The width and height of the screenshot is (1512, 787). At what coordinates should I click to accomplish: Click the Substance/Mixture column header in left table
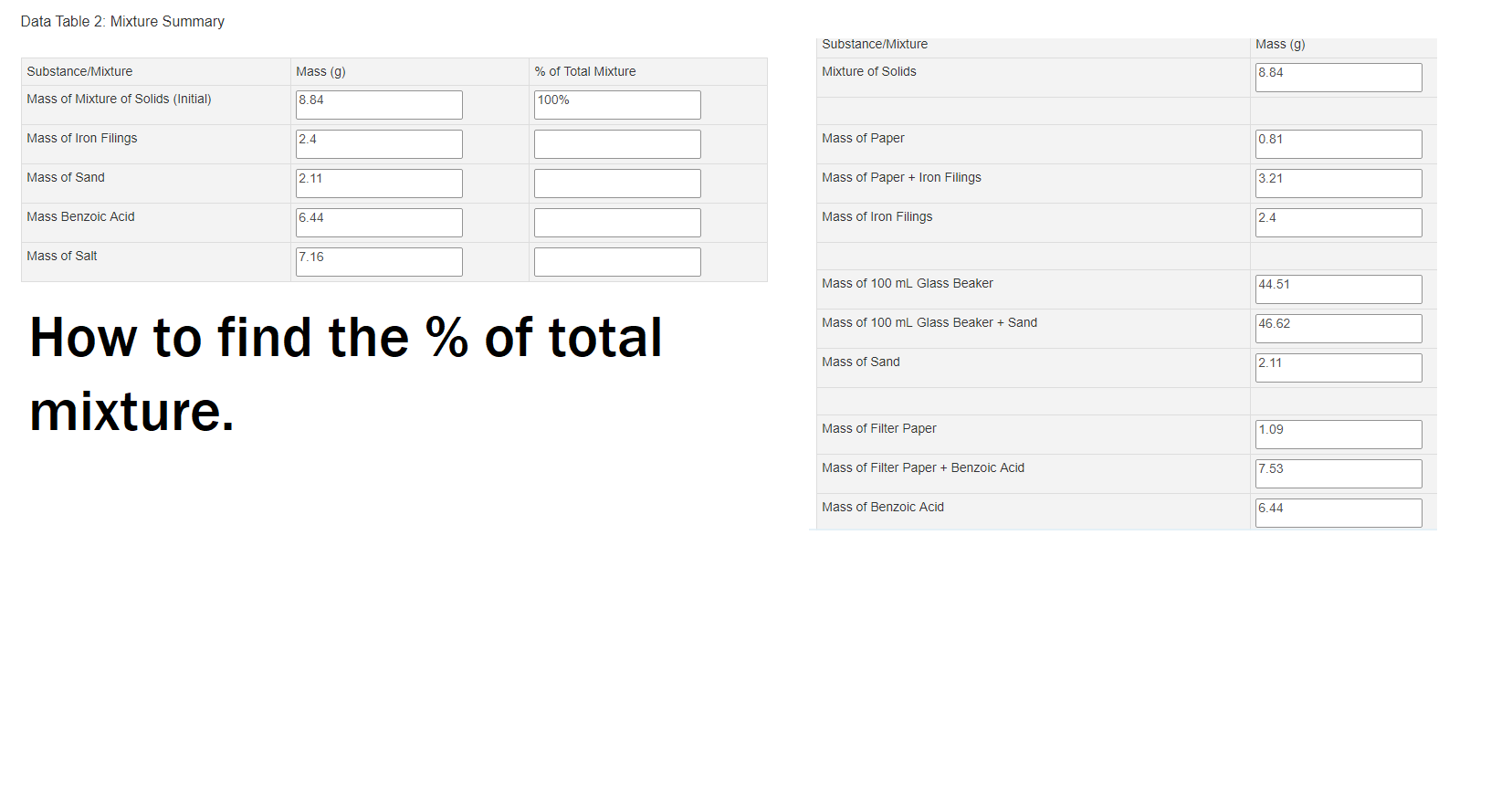pyautogui.click(x=79, y=71)
